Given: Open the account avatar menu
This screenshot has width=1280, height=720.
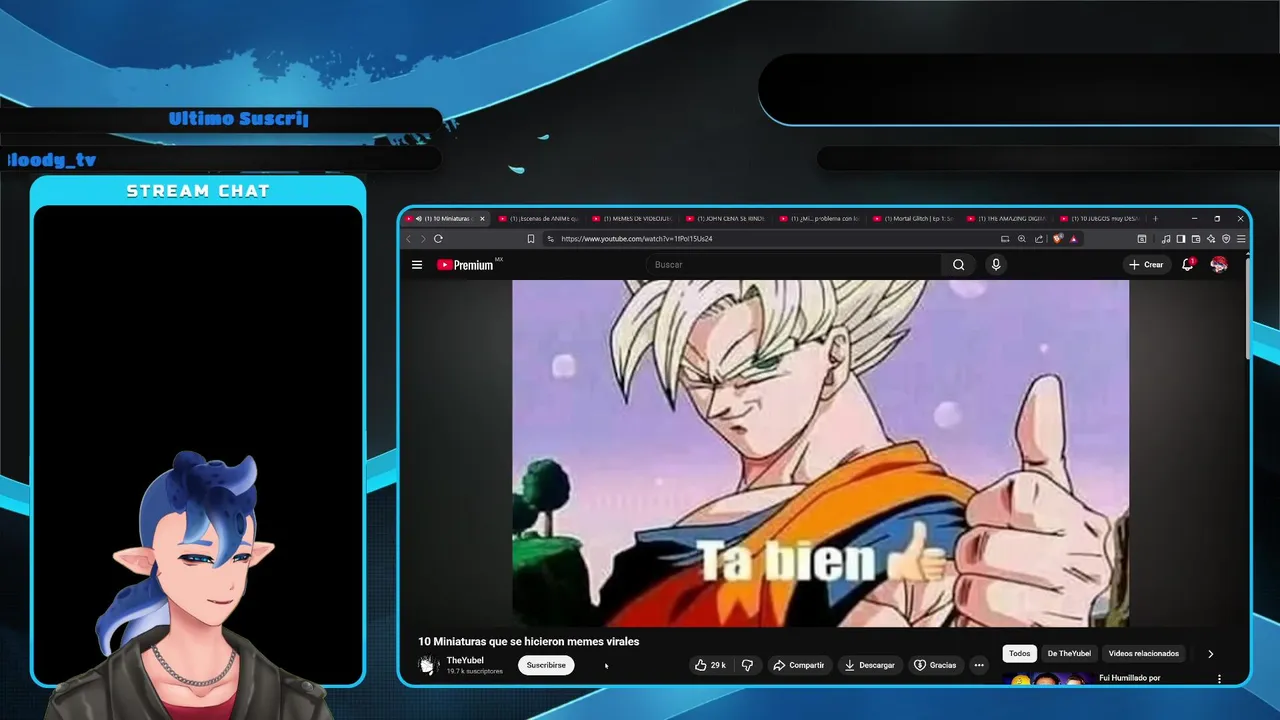Looking at the screenshot, I should tap(1219, 265).
